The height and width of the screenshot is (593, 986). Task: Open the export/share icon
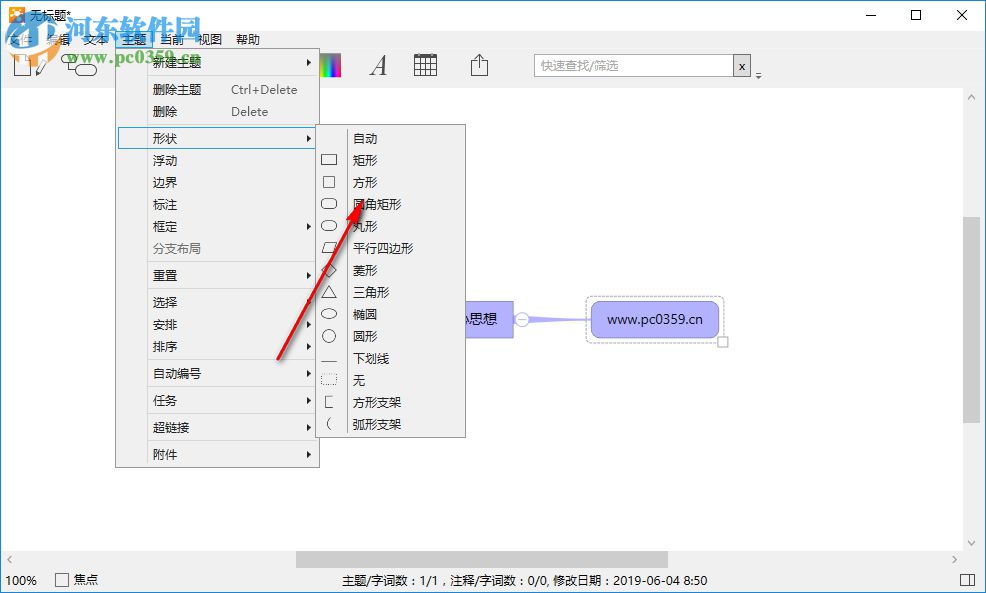pos(478,65)
